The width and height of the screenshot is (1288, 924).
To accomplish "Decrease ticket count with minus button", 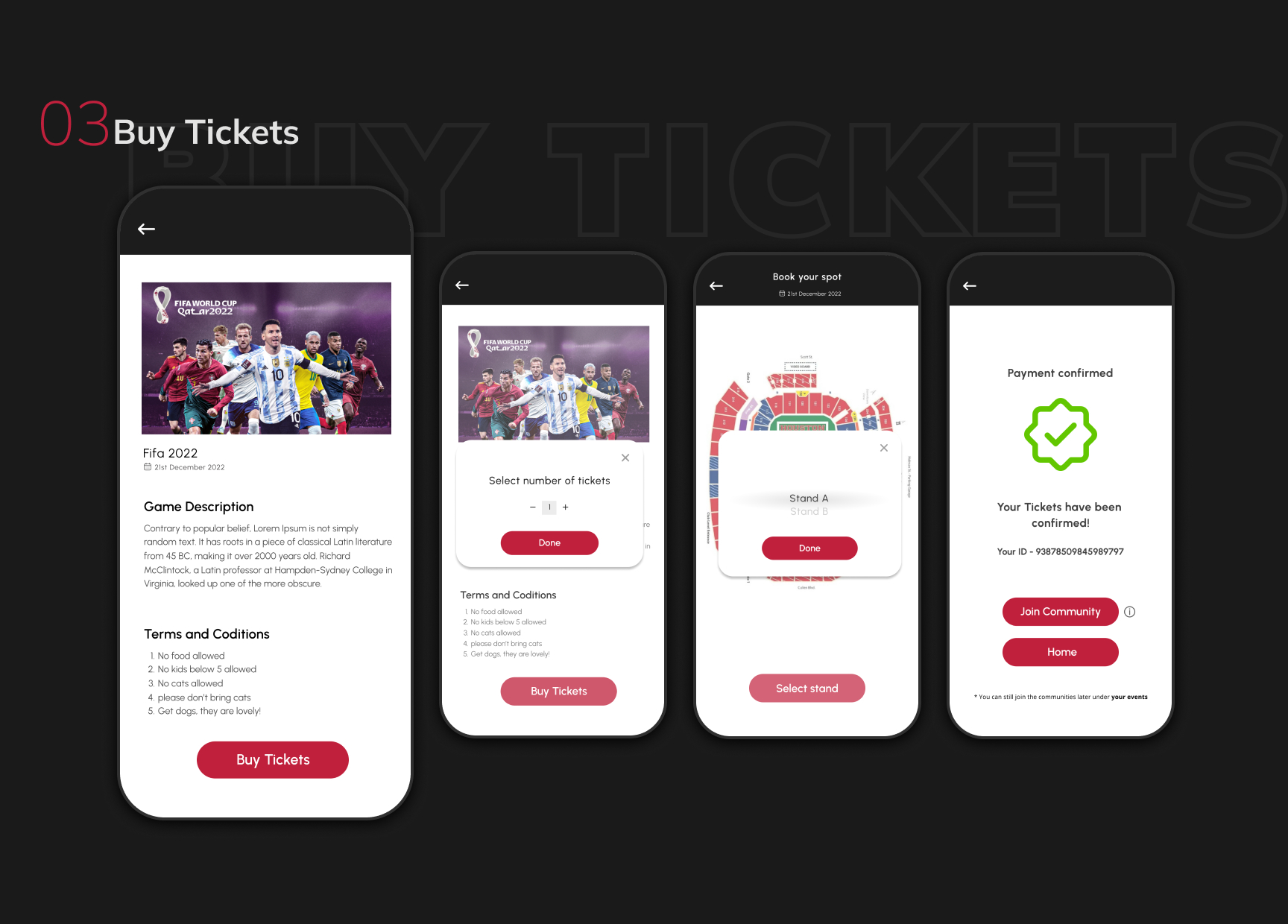I will coord(533,507).
